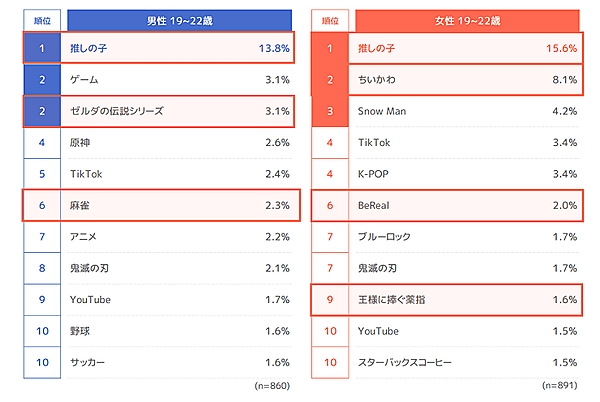Click the 王様に捧ぐ薬指 row
This screenshot has height=402, width=600.
467,299
